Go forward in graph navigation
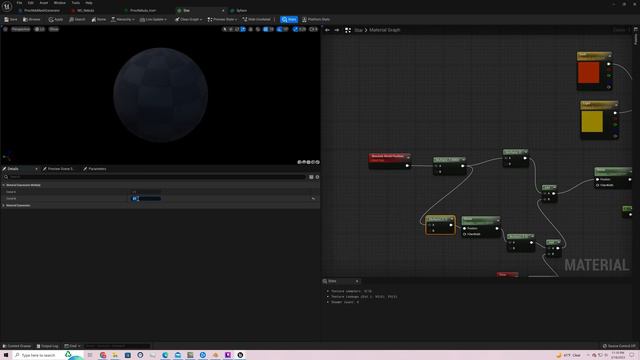The width and height of the screenshot is (640, 360). pos(337,30)
